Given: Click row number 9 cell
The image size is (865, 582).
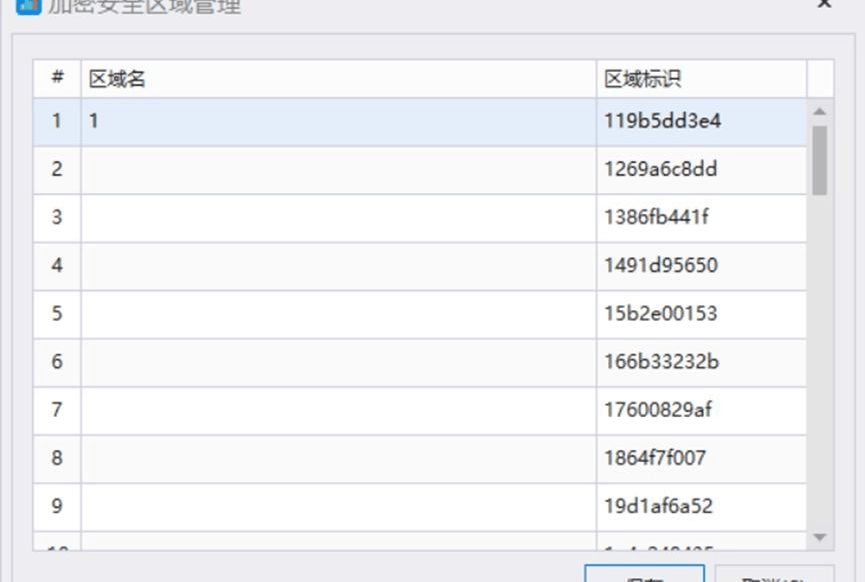Looking at the screenshot, I should (x=57, y=507).
